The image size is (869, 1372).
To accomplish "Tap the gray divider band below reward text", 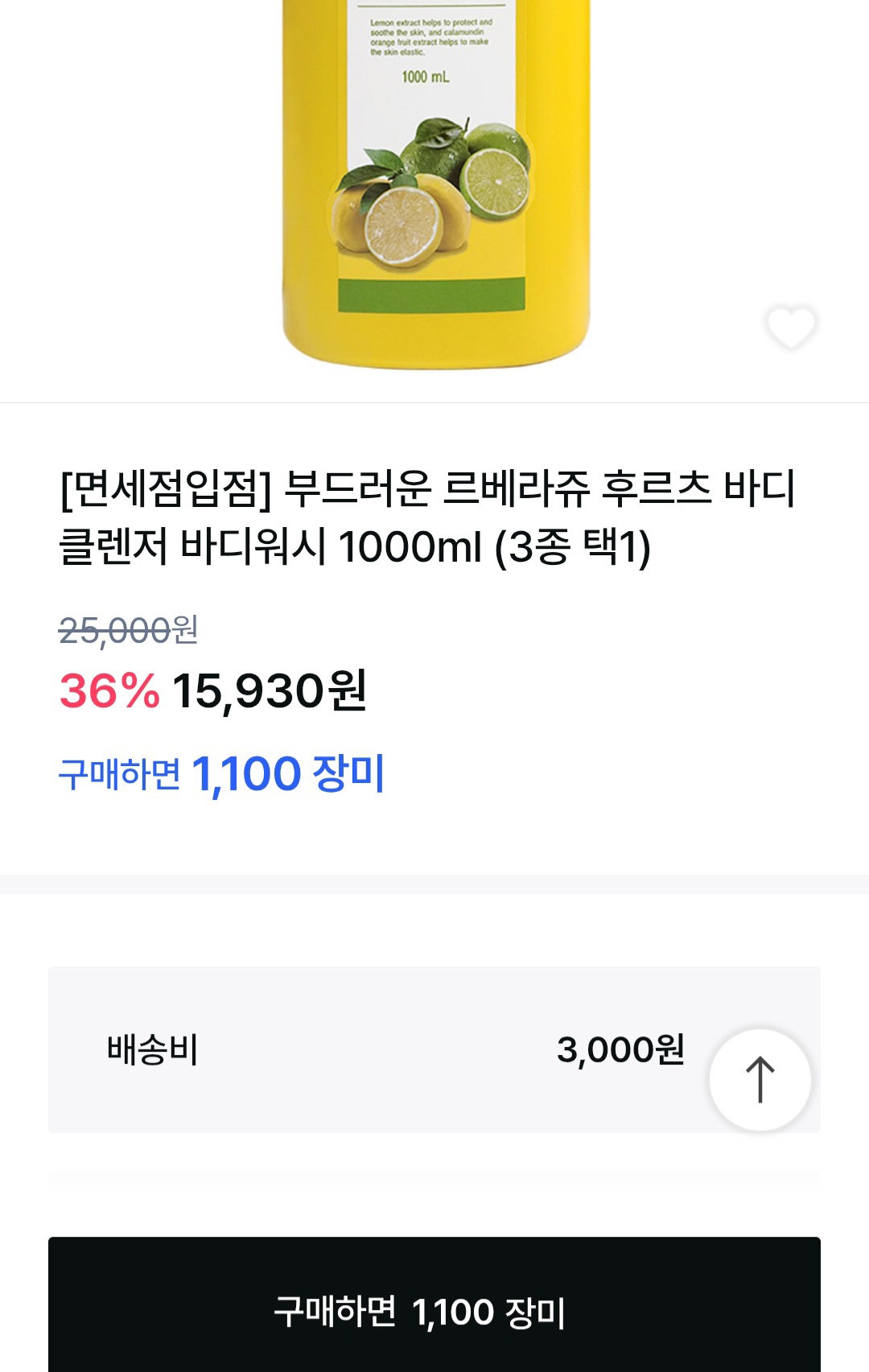I will 434,884.
